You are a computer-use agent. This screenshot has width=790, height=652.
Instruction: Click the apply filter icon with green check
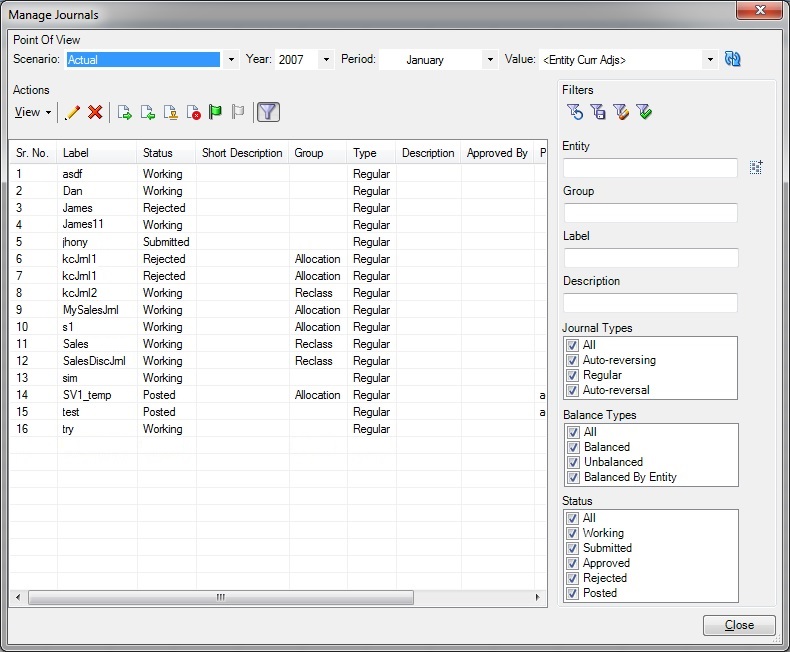pyautogui.click(x=644, y=113)
